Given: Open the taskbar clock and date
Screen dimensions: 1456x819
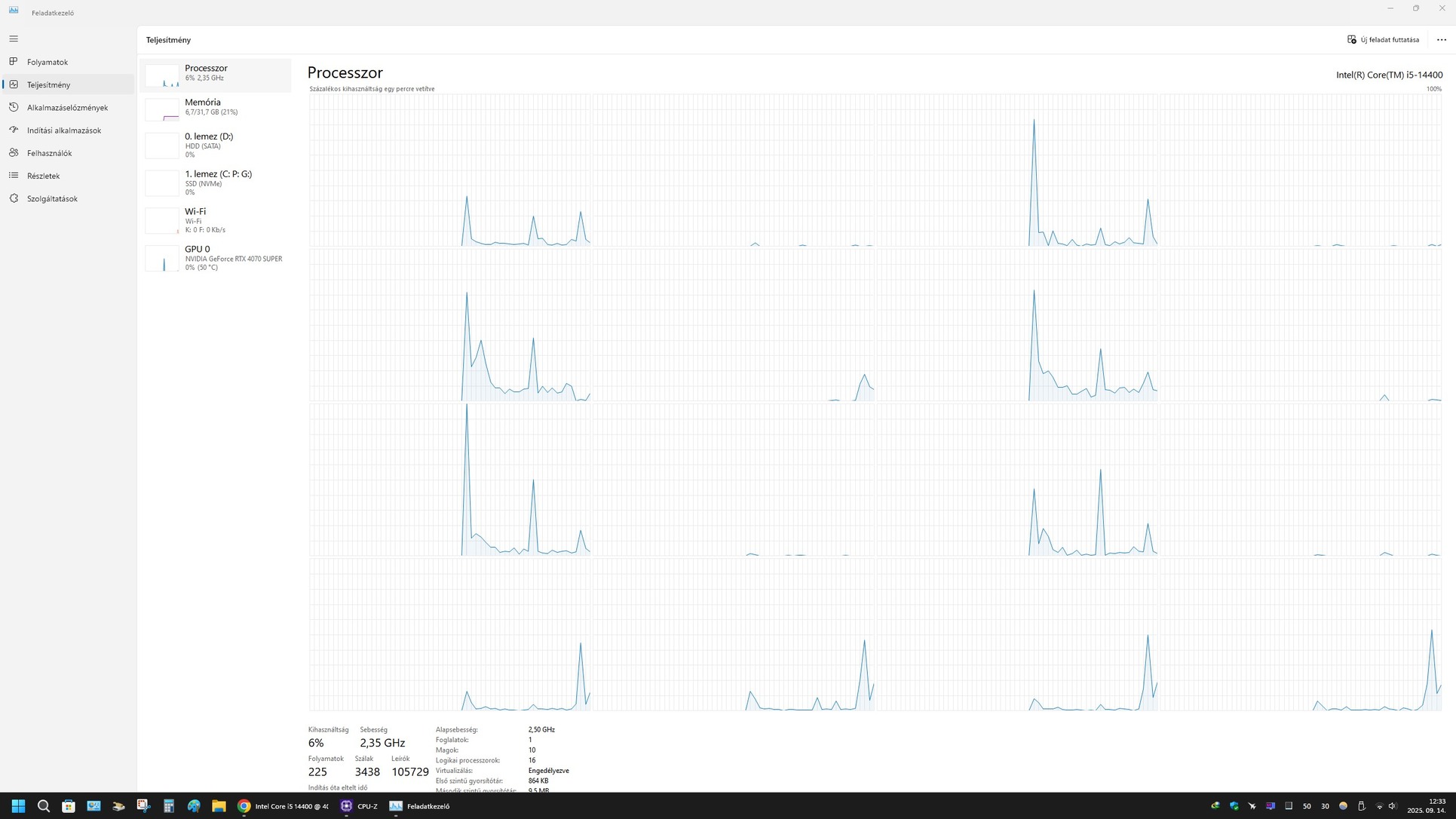Looking at the screenshot, I should 1427,806.
